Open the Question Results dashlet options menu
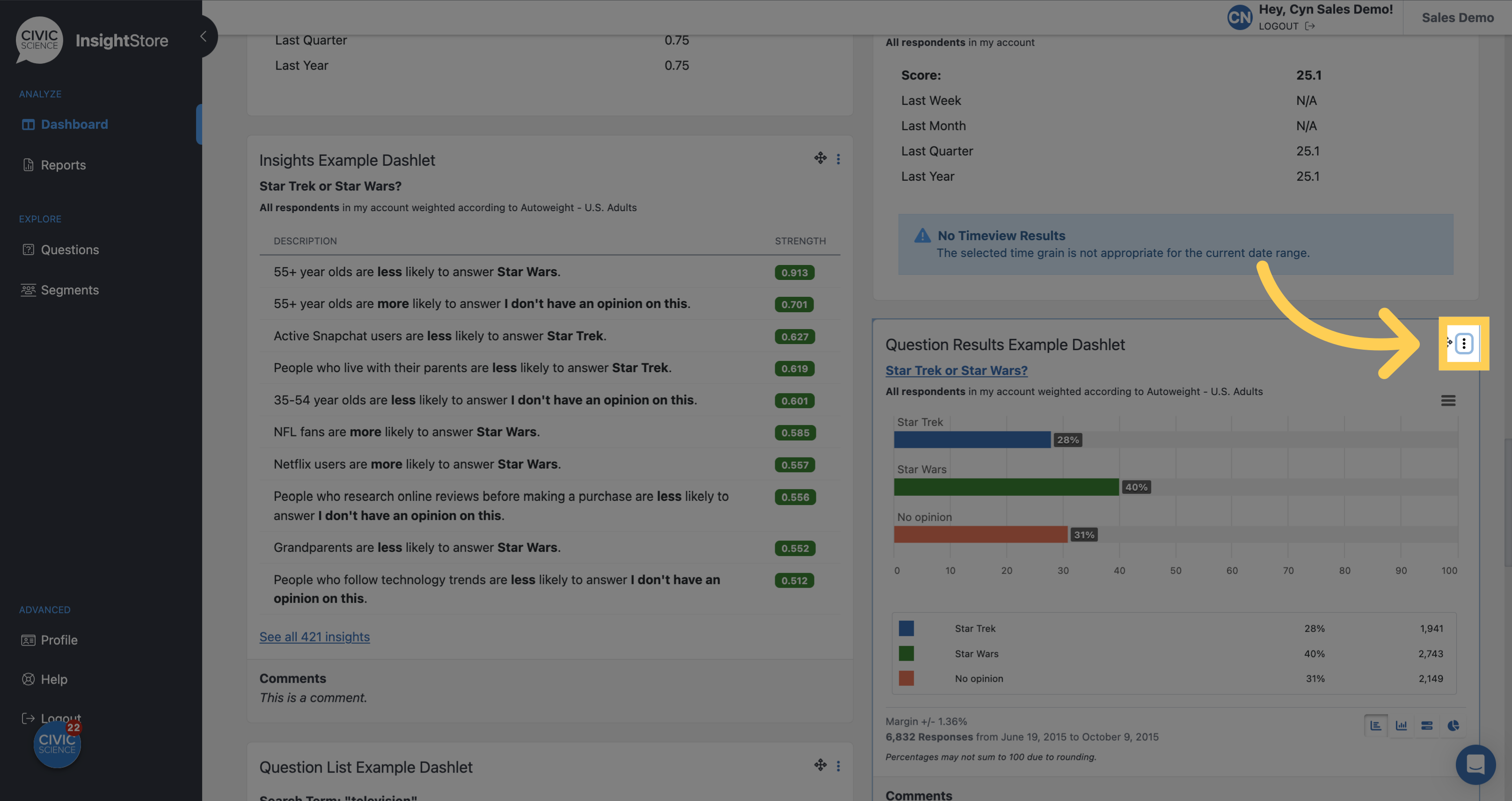This screenshot has width=1512, height=801. click(x=1463, y=343)
